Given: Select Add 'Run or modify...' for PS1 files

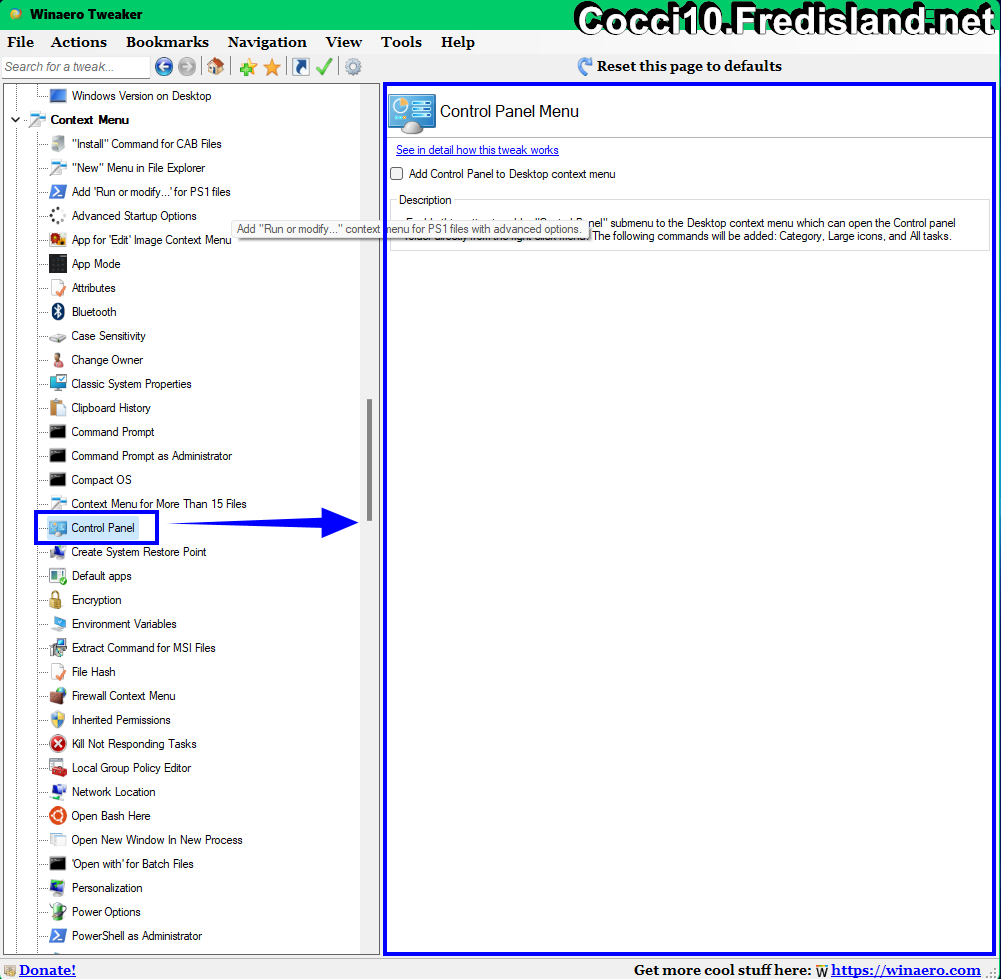Looking at the screenshot, I should [x=151, y=192].
